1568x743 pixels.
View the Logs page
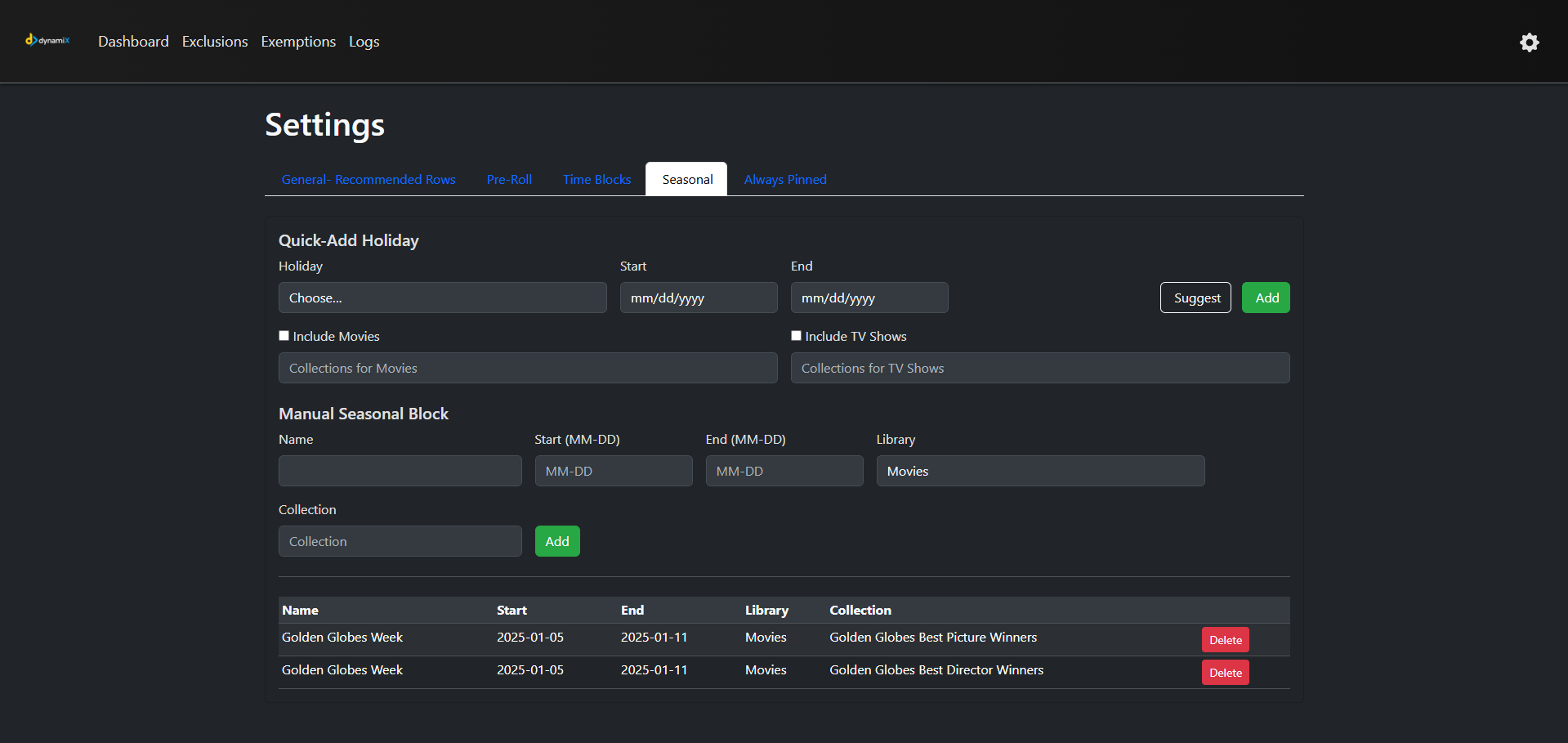[364, 42]
